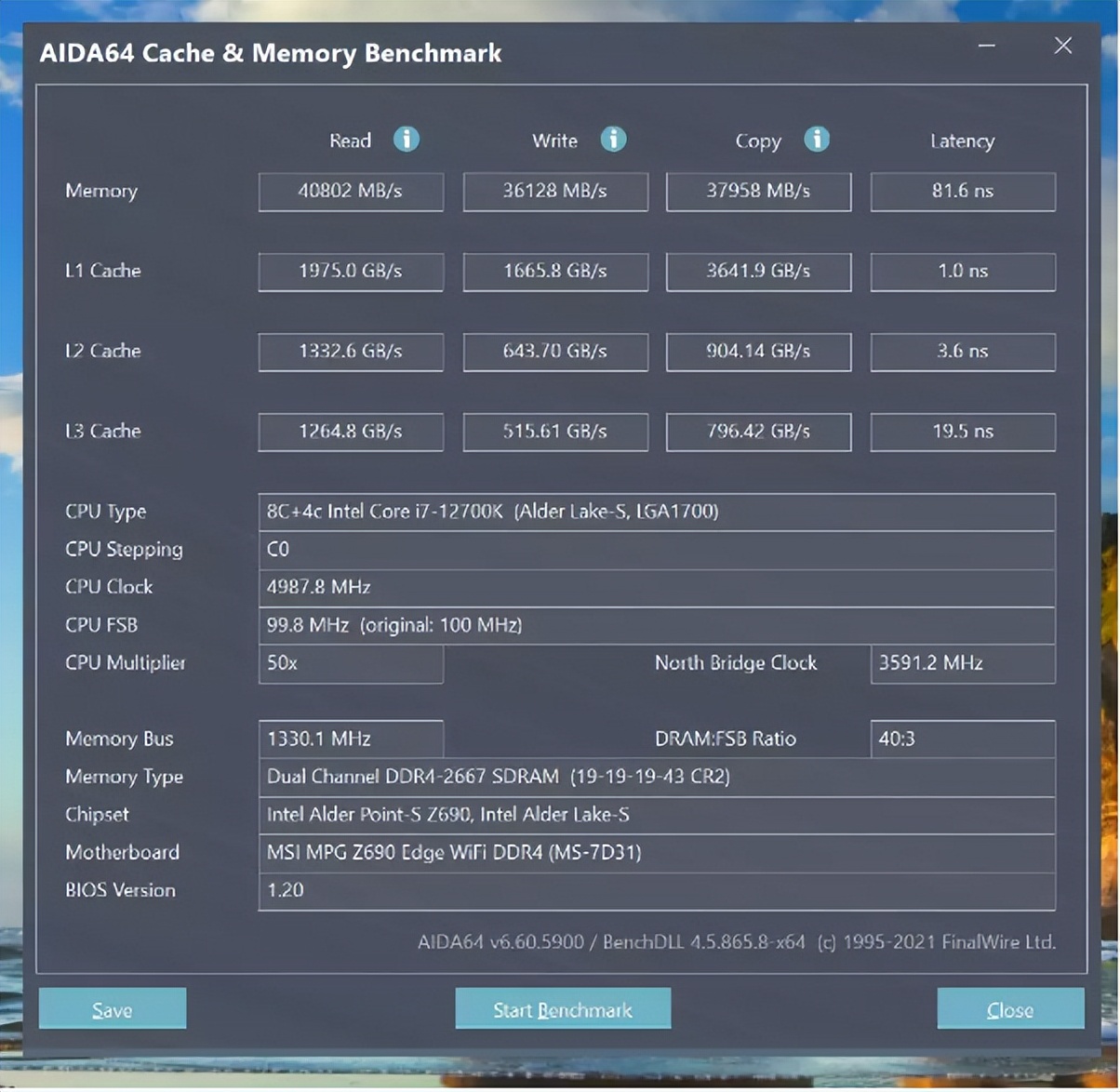Select the Memory Latency 81.6 ns cell

[x=963, y=192]
